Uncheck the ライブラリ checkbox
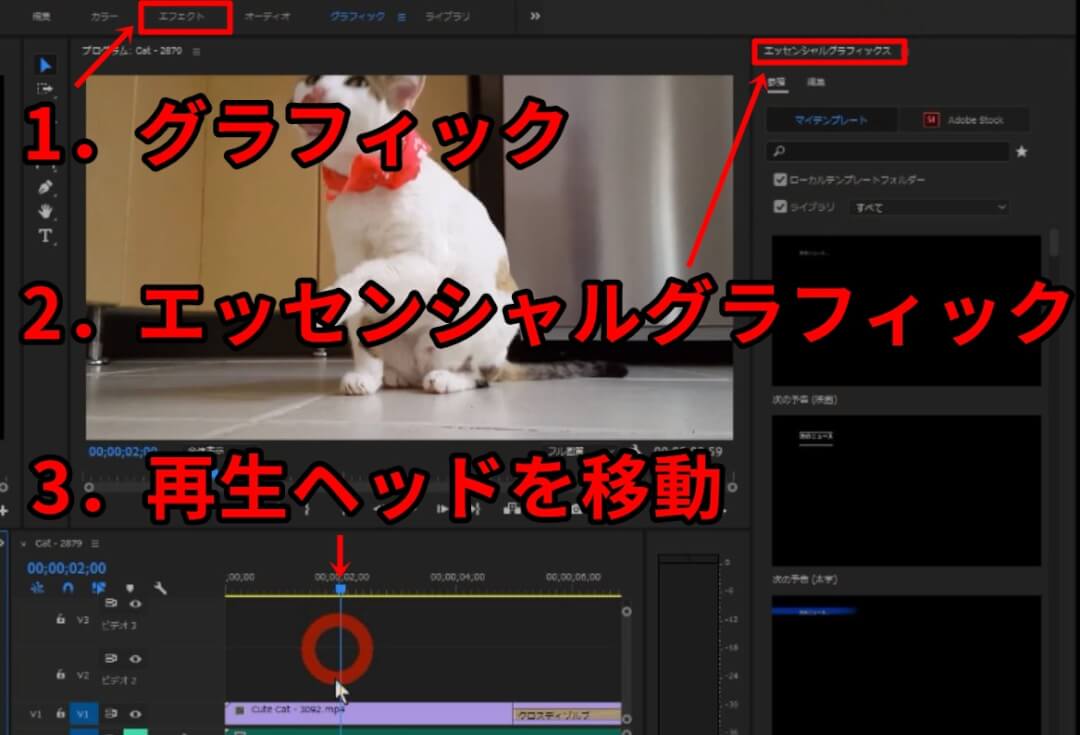Image resolution: width=1080 pixels, height=735 pixels. [x=780, y=207]
